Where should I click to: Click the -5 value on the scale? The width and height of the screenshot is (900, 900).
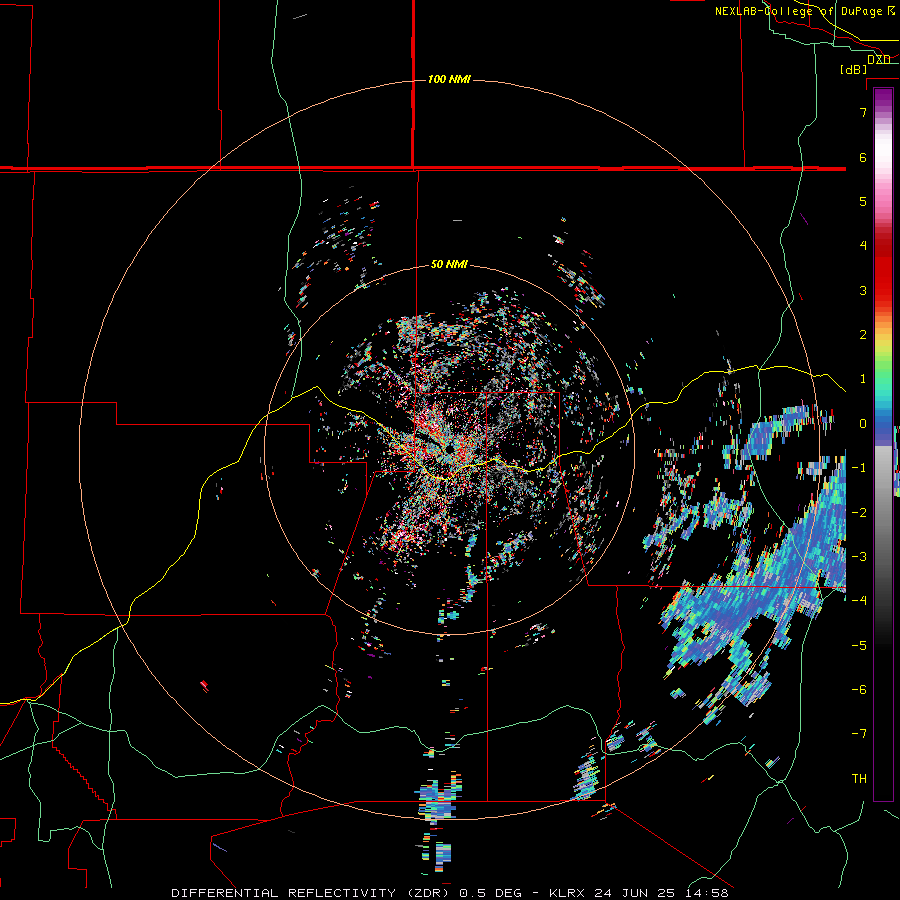859,646
